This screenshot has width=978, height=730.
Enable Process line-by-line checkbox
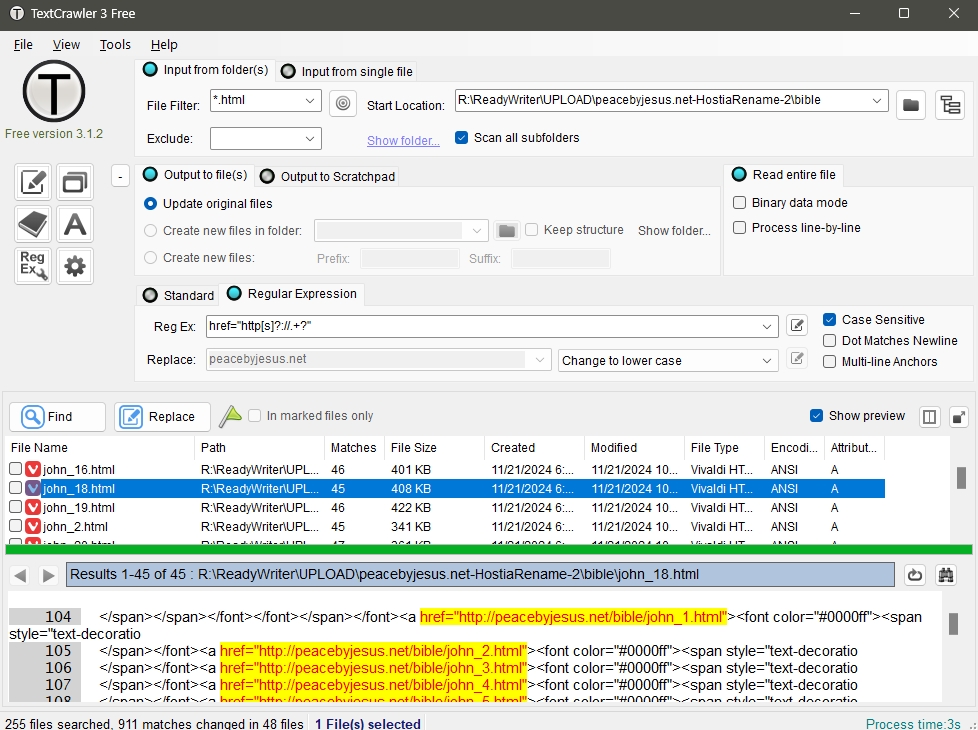[x=739, y=228]
